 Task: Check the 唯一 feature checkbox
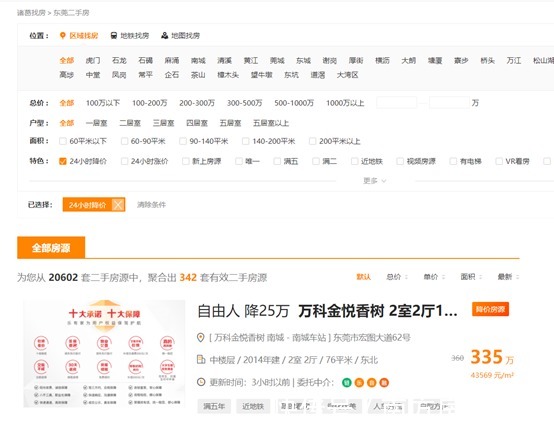(239, 162)
